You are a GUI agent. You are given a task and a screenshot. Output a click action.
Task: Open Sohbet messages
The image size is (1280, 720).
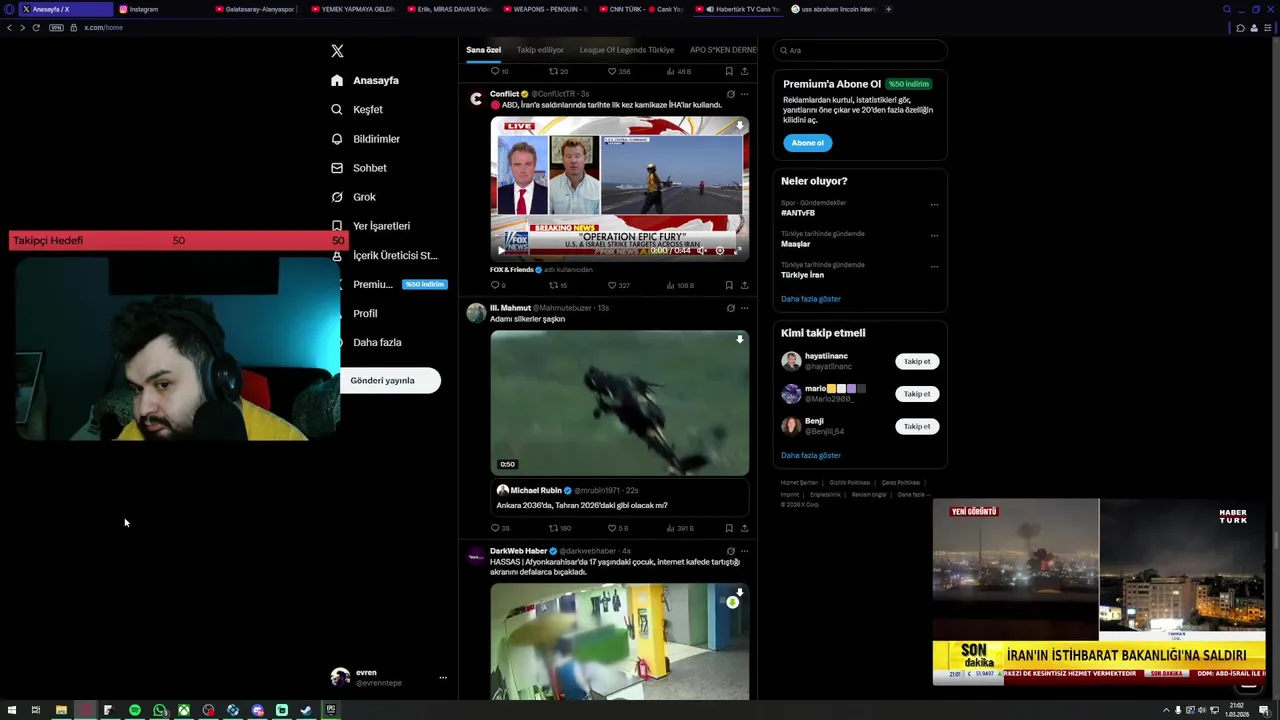pyautogui.click(x=358, y=168)
